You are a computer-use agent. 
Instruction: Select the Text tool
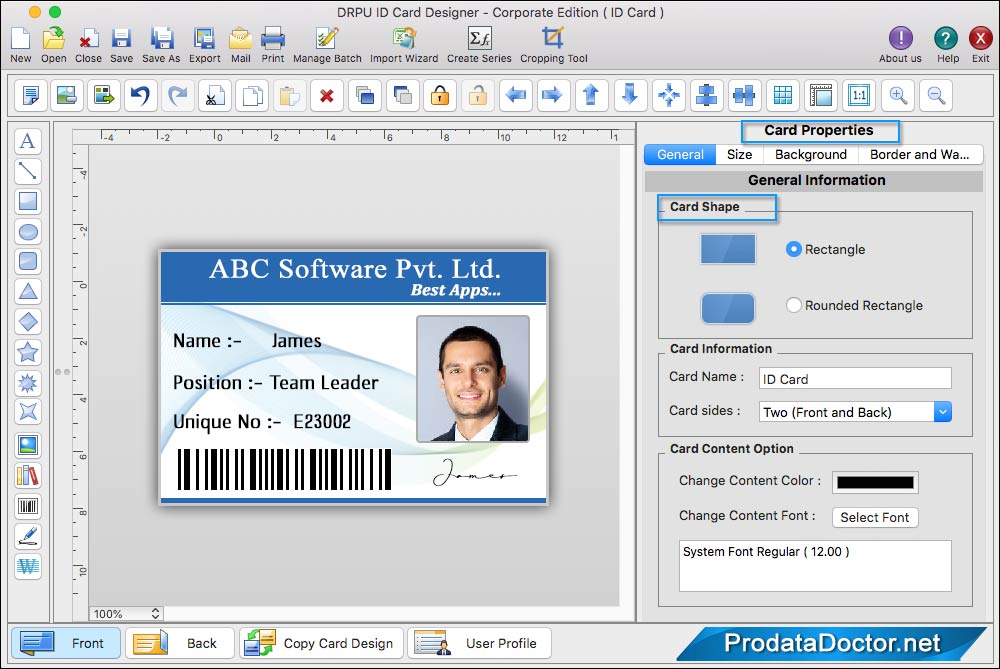coord(27,141)
